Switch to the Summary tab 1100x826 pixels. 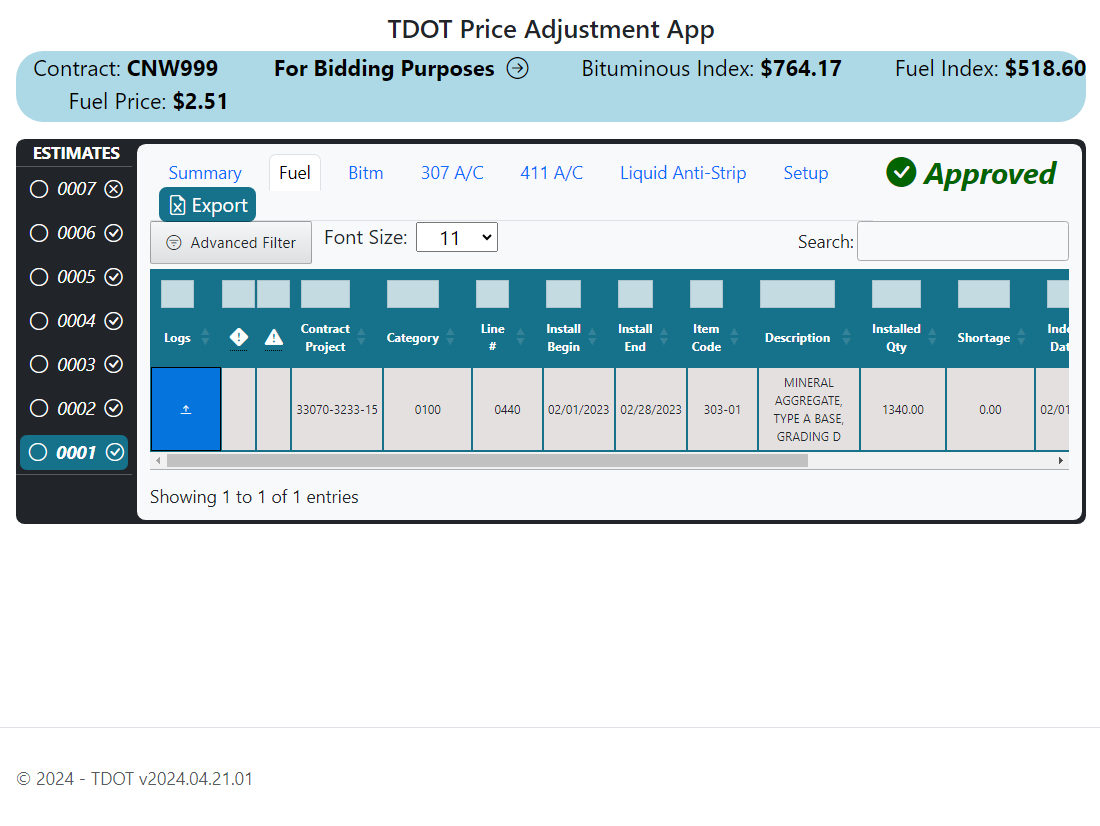click(205, 173)
